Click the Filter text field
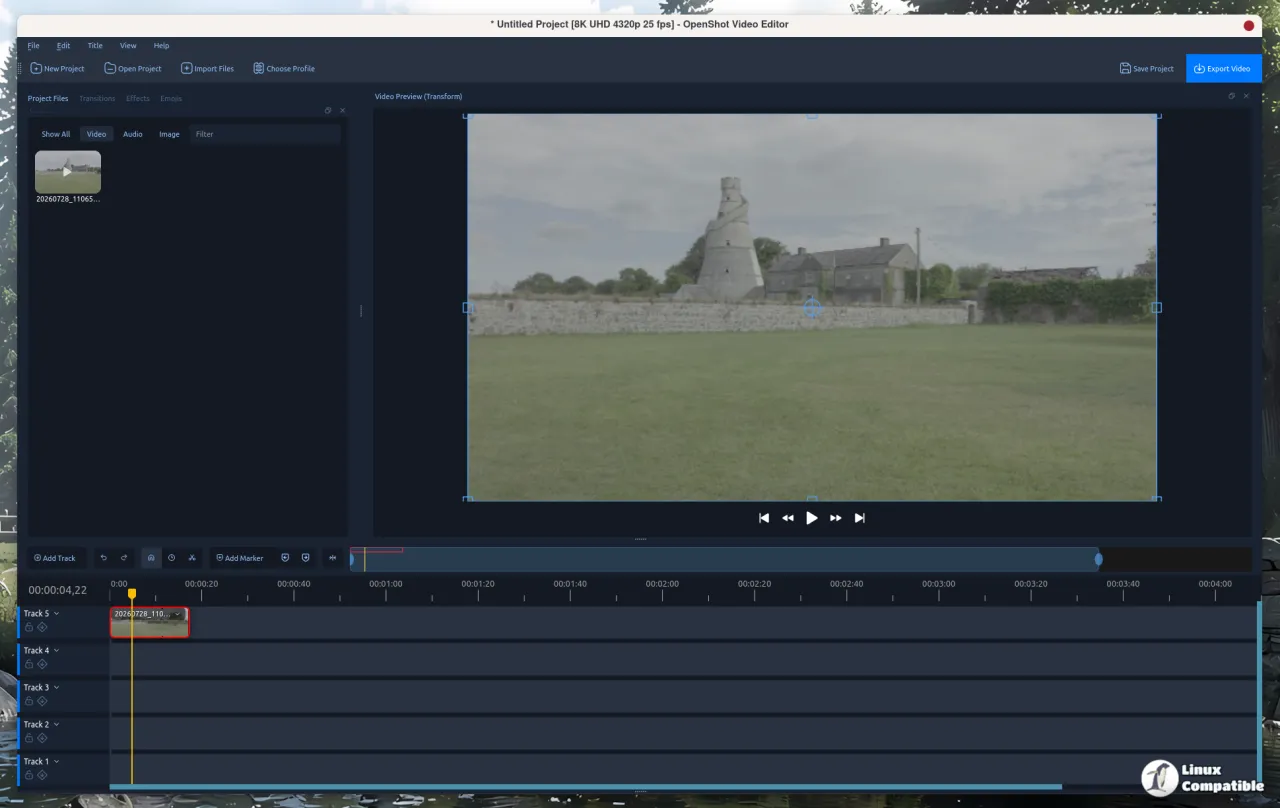The width and height of the screenshot is (1280, 808). pos(264,134)
